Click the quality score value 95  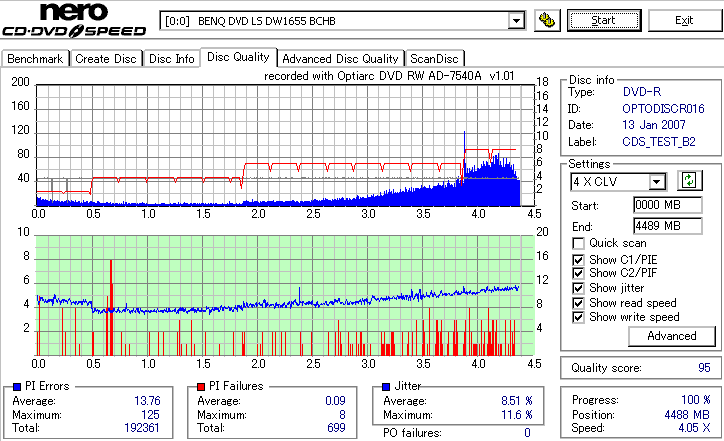coord(704,368)
